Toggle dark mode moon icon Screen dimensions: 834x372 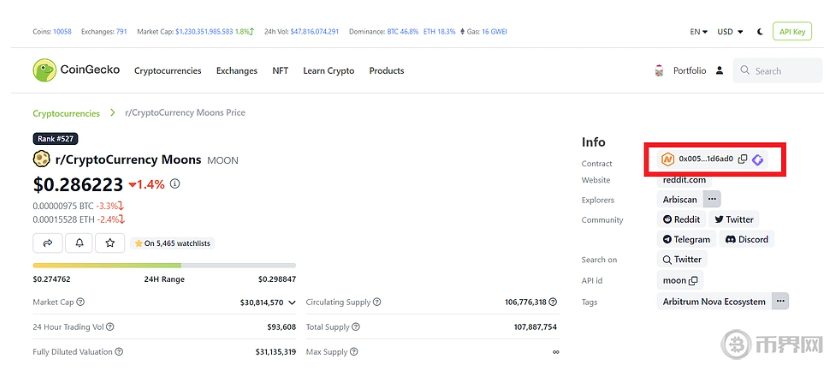pos(760,32)
